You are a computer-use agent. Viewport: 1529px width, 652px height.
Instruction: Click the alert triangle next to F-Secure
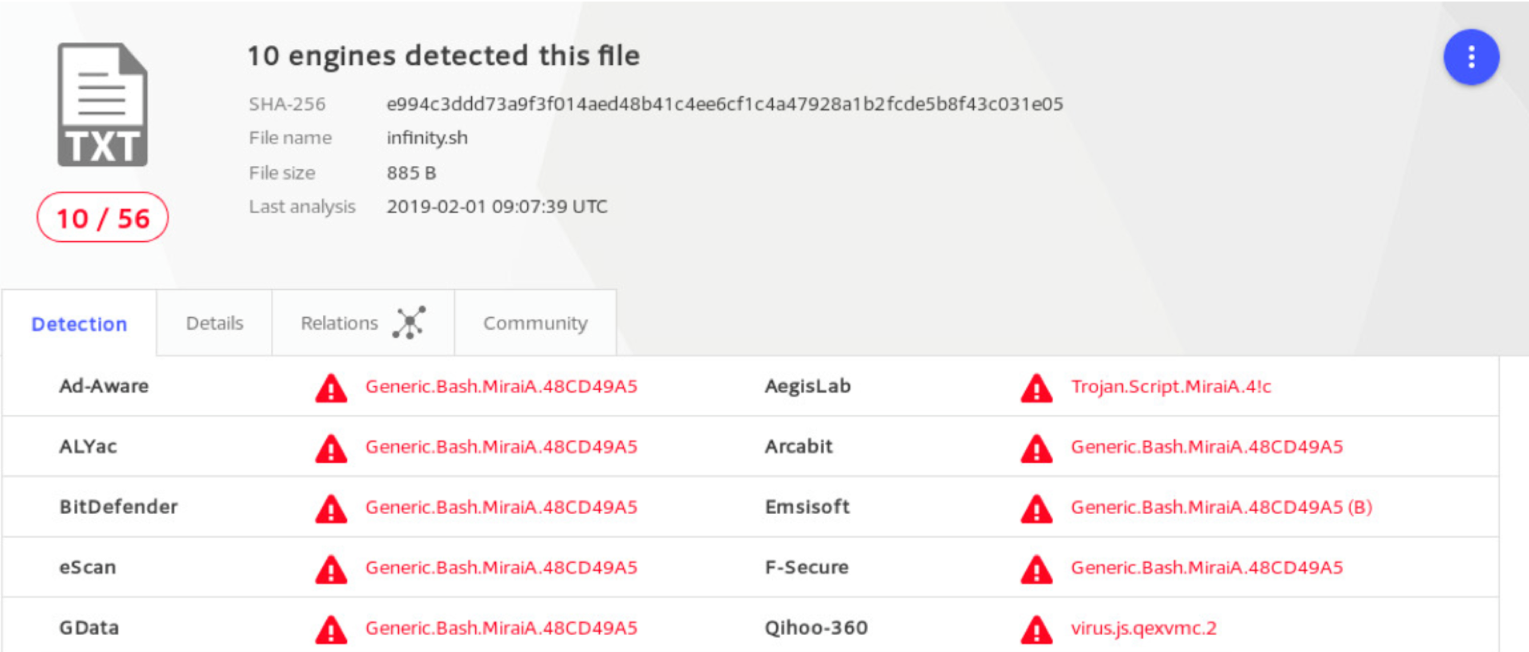click(x=1038, y=568)
